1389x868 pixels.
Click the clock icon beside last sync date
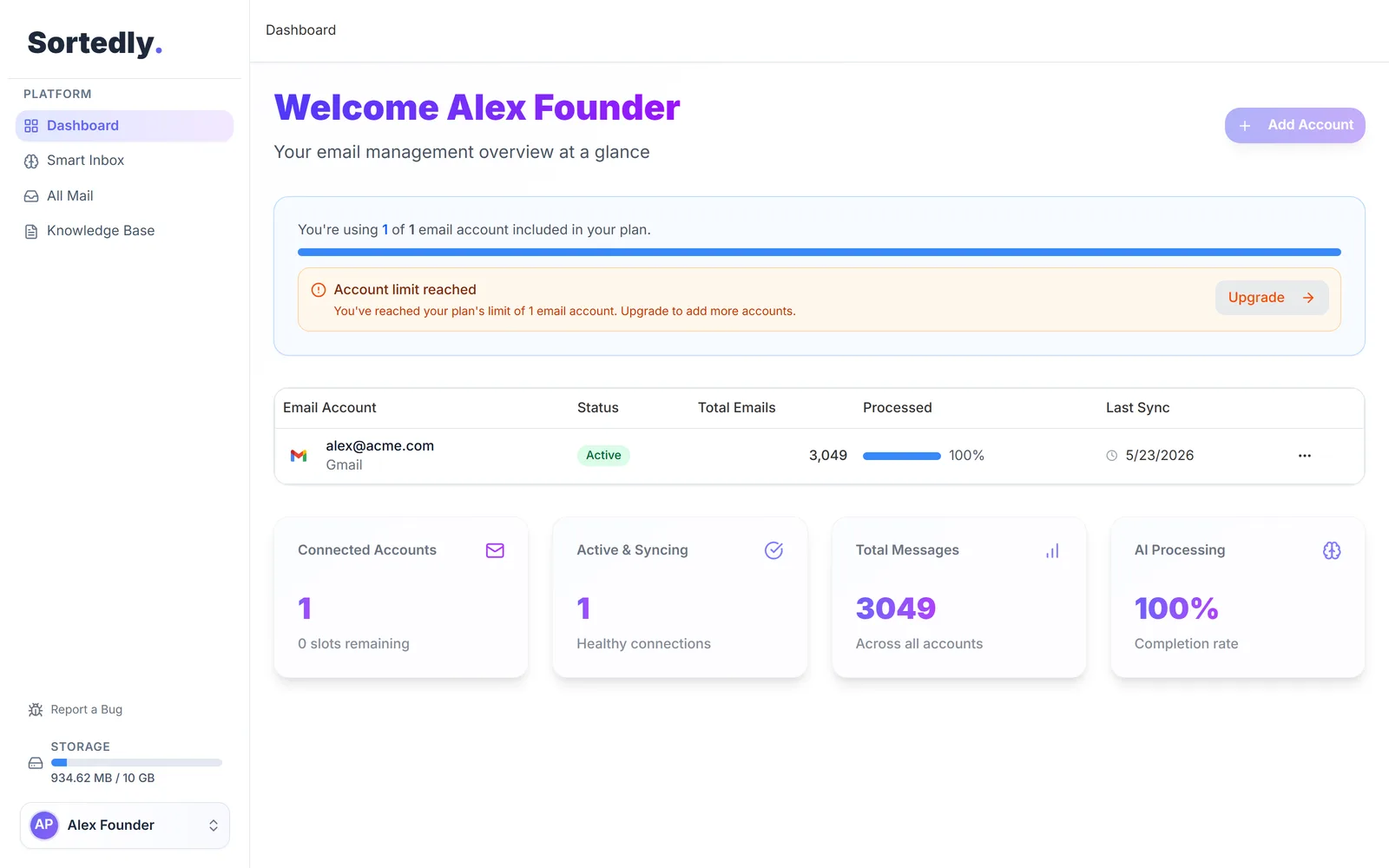(x=1111, y=456)
